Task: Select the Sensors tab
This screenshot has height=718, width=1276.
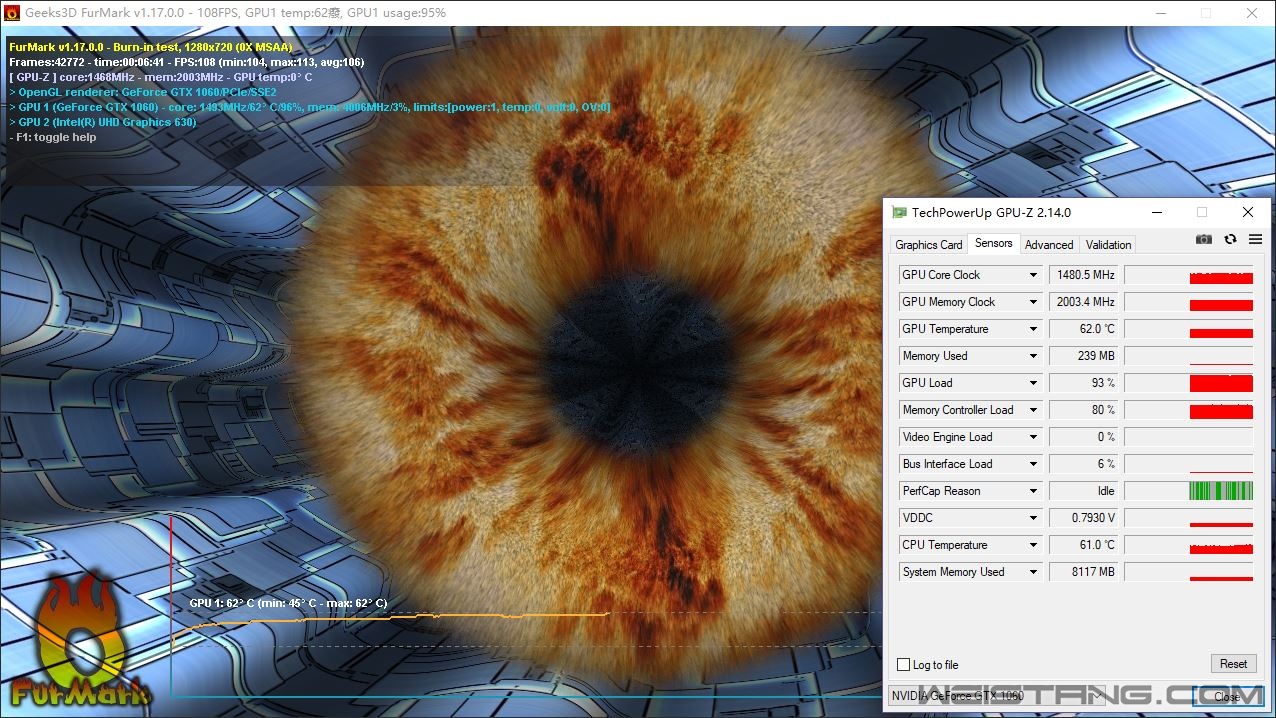Action: tap(994, 243)
